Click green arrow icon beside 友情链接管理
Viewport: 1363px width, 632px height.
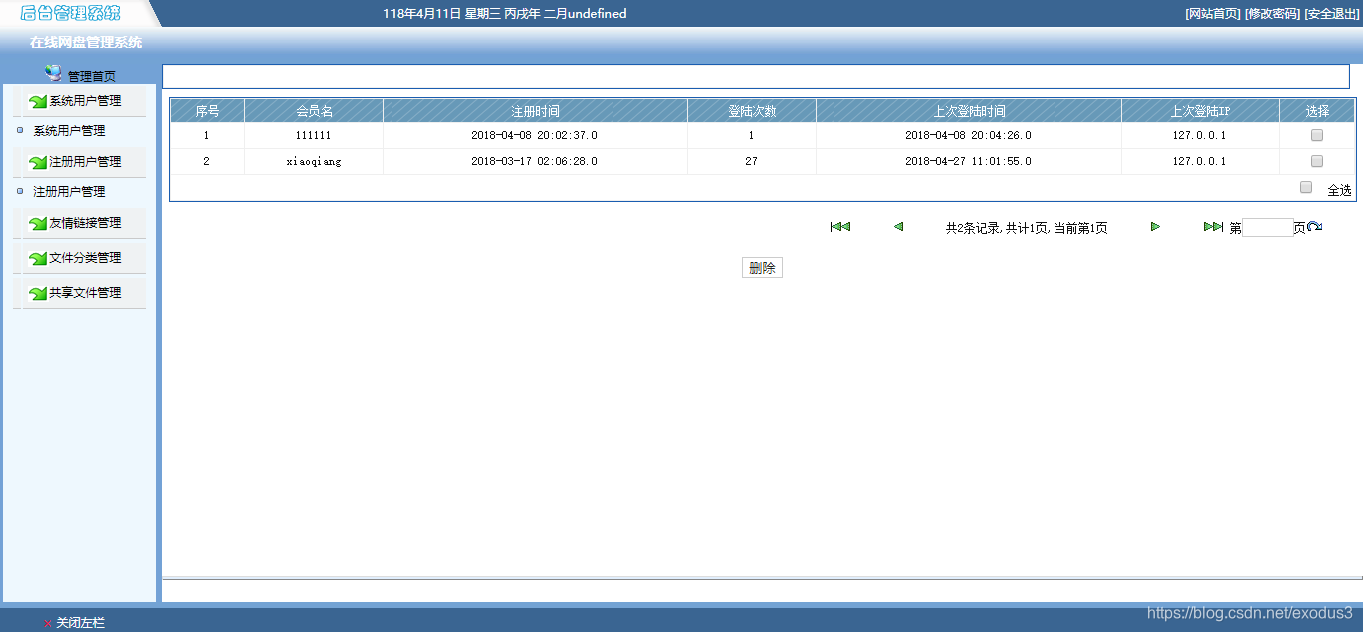click(x=38, y=223)
